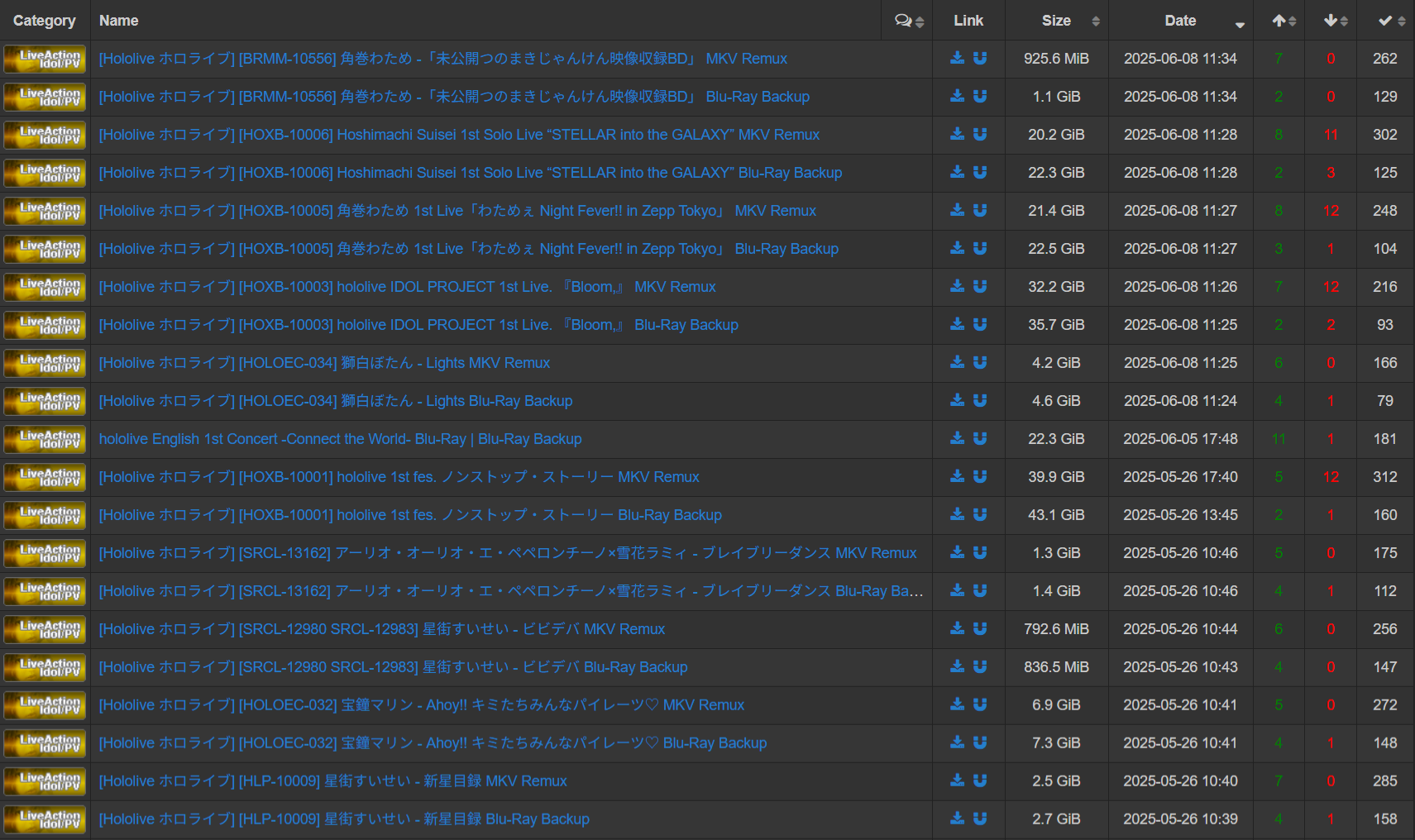Sort the list by Size column
The width and height of the screenshot is (1415, 840).
(1057, 21)
